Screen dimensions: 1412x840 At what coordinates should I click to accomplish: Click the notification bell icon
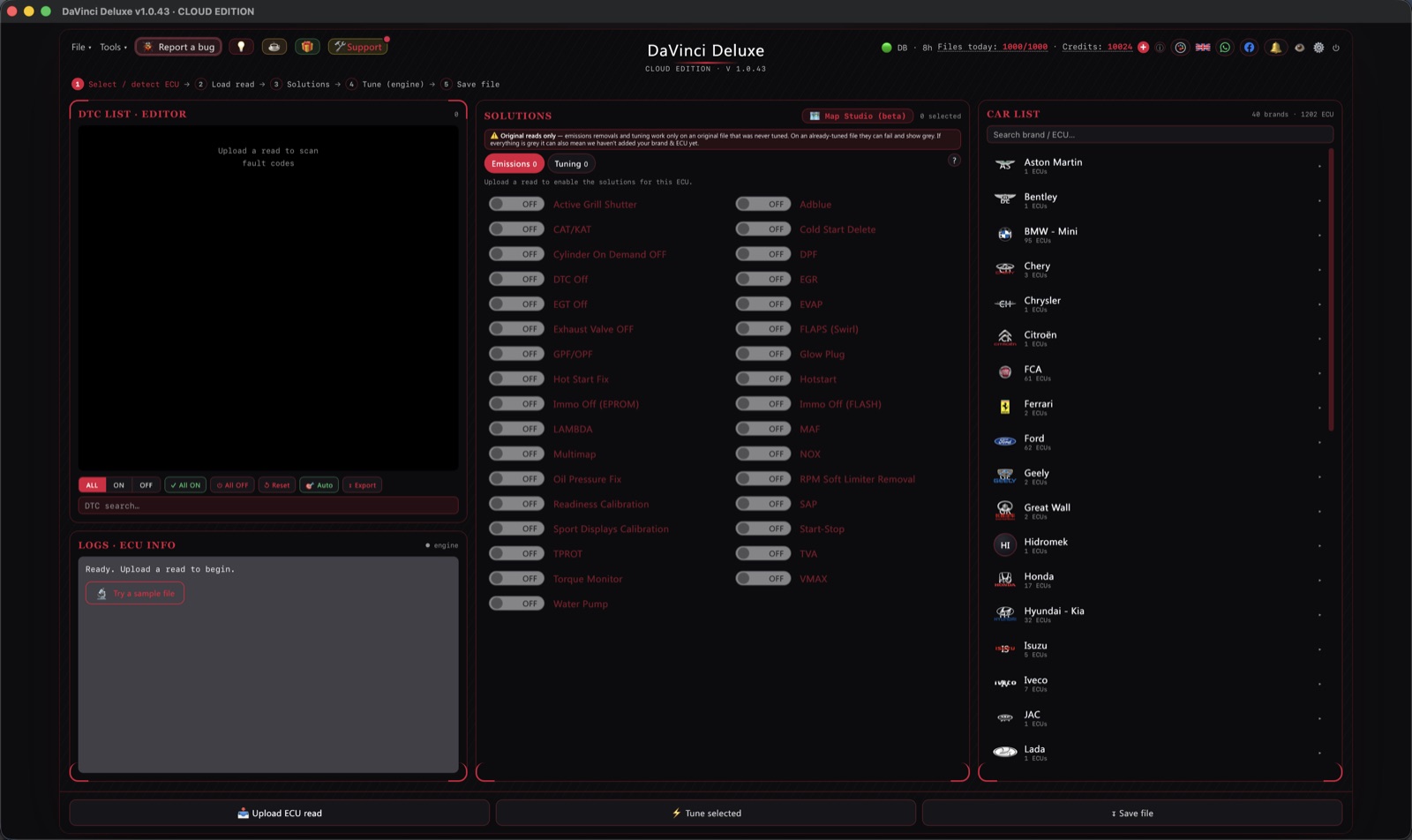[x=1275, y=48]
